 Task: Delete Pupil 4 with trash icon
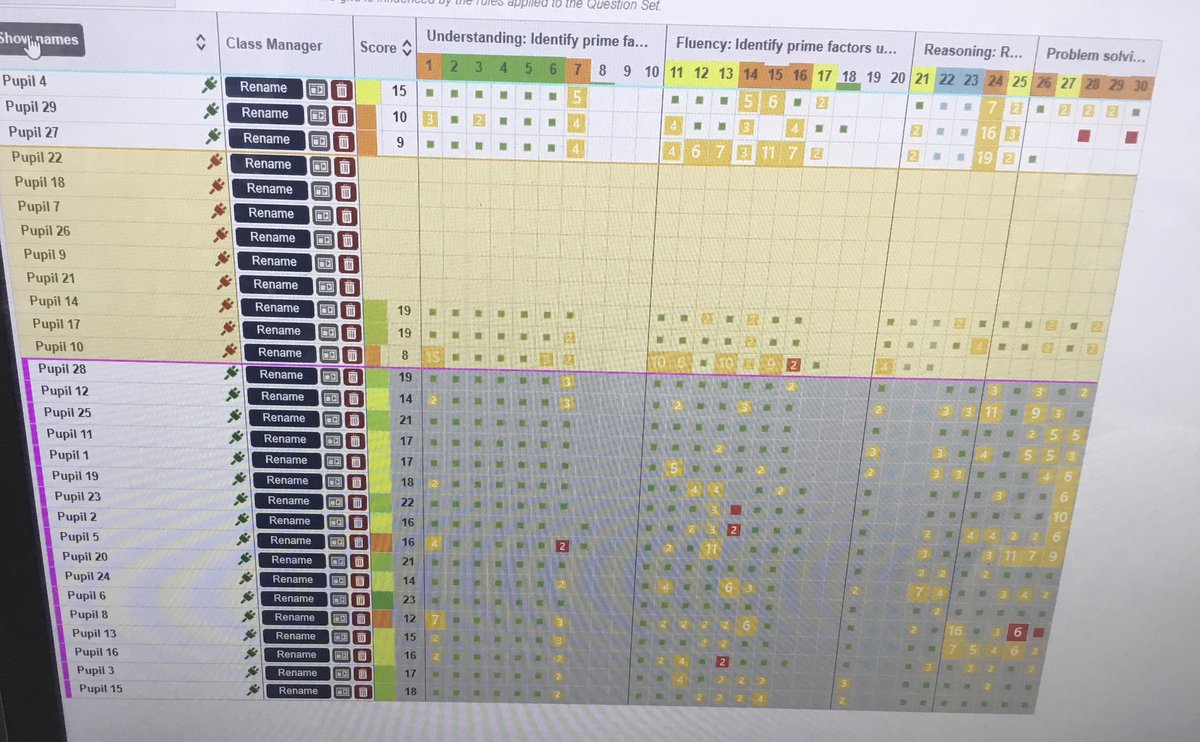click(342, 89)
